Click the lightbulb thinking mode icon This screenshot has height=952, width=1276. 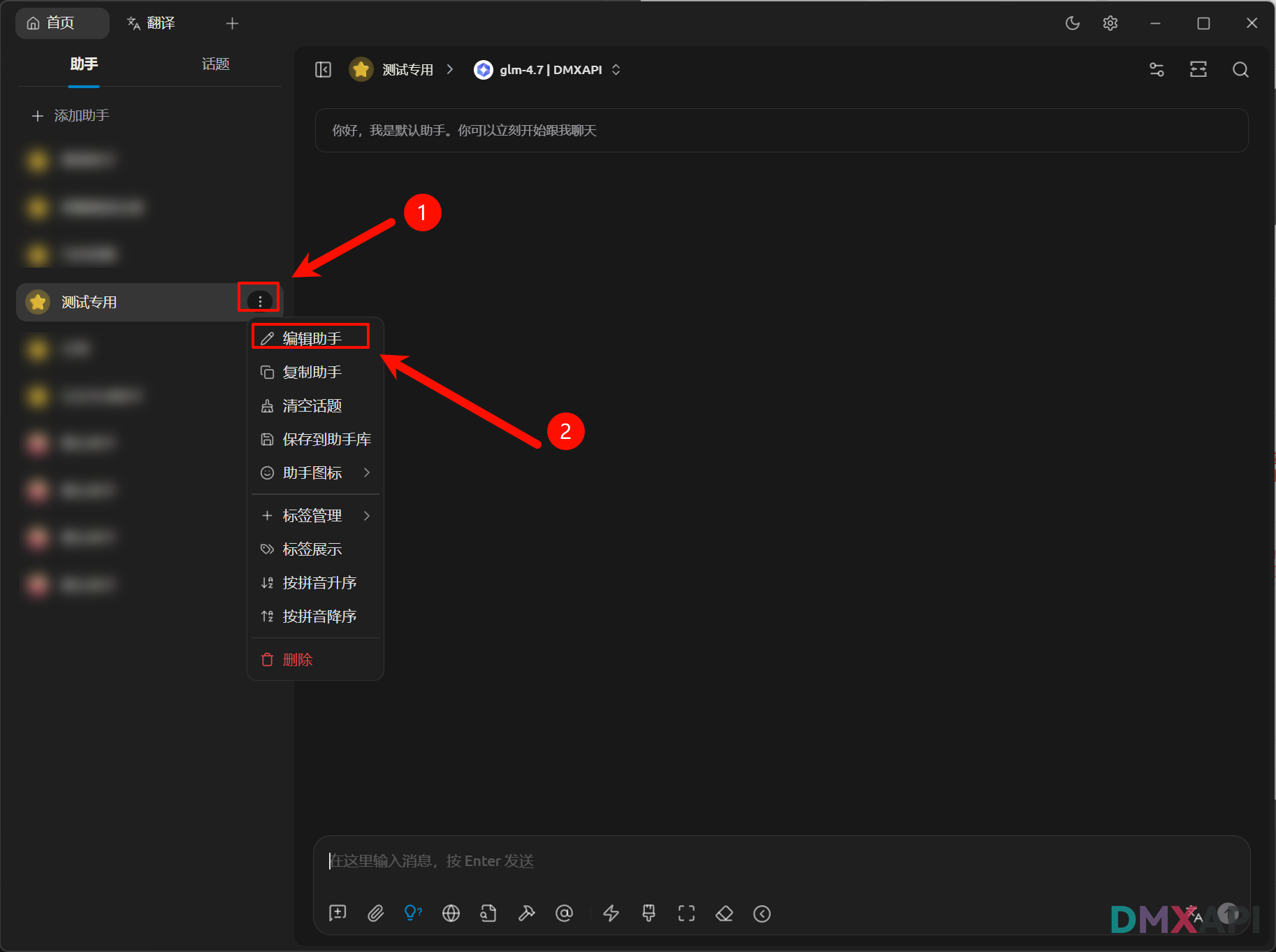tap(413, 913)
